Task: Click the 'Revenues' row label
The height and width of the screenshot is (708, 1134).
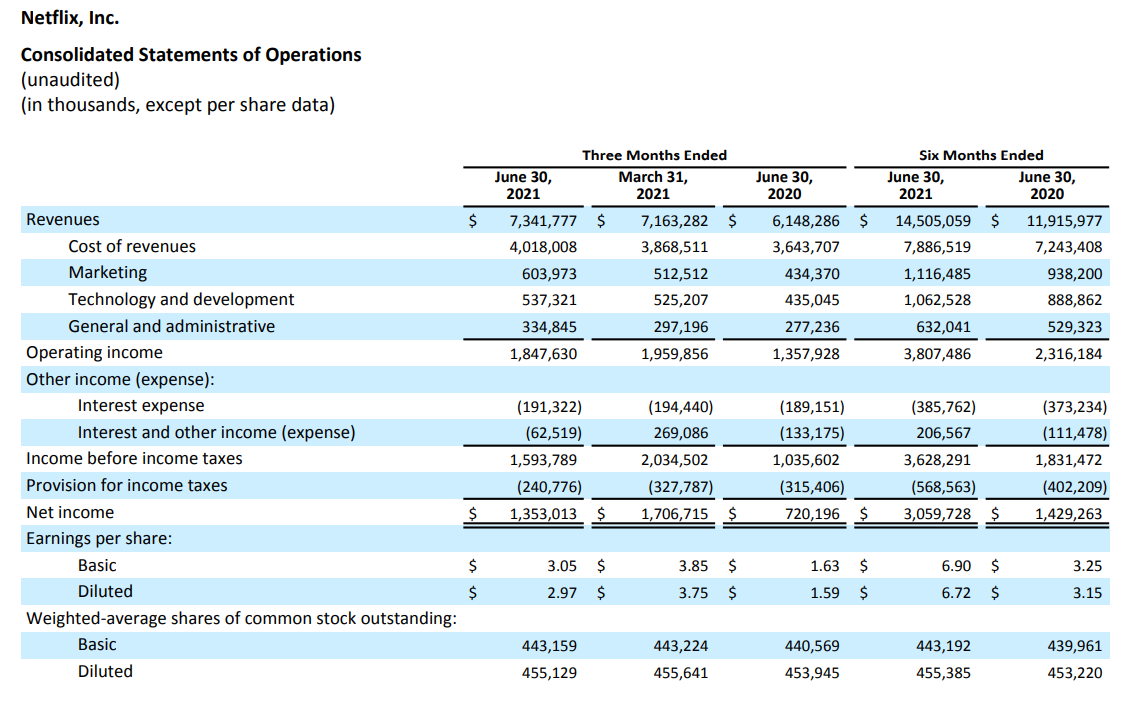Action: click(63, 220)
